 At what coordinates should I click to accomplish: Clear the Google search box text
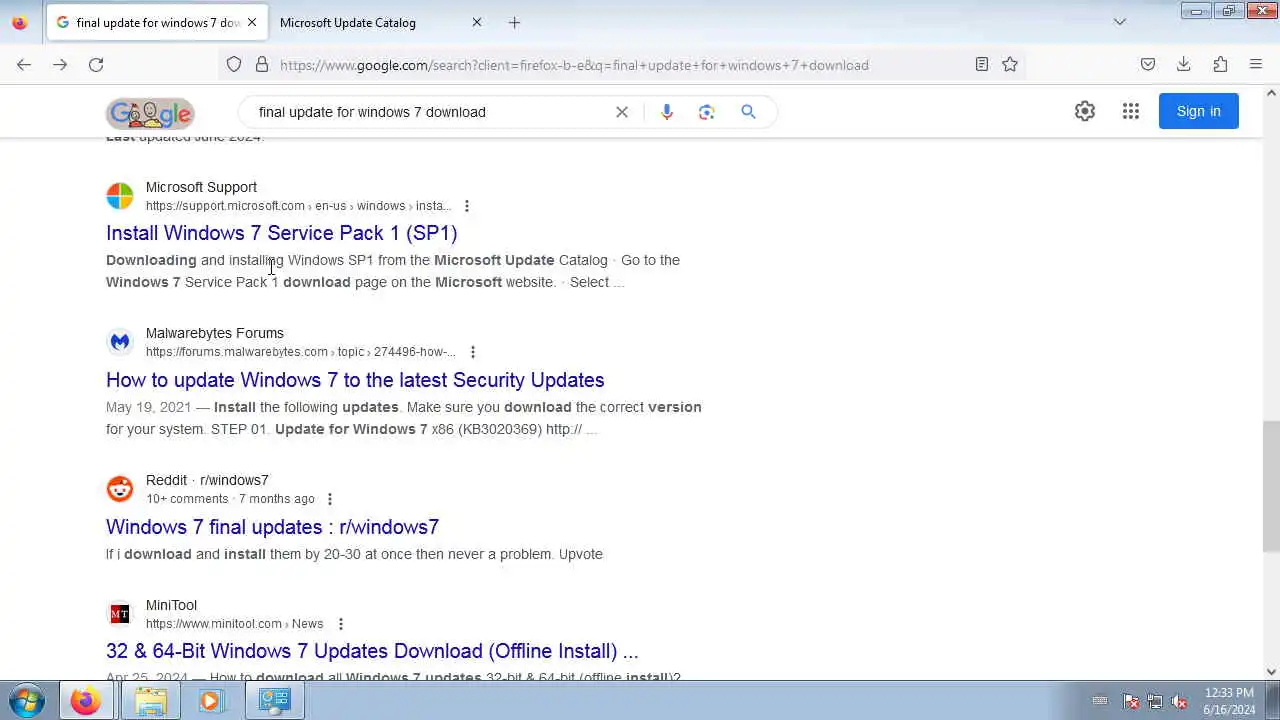(622, 112)
